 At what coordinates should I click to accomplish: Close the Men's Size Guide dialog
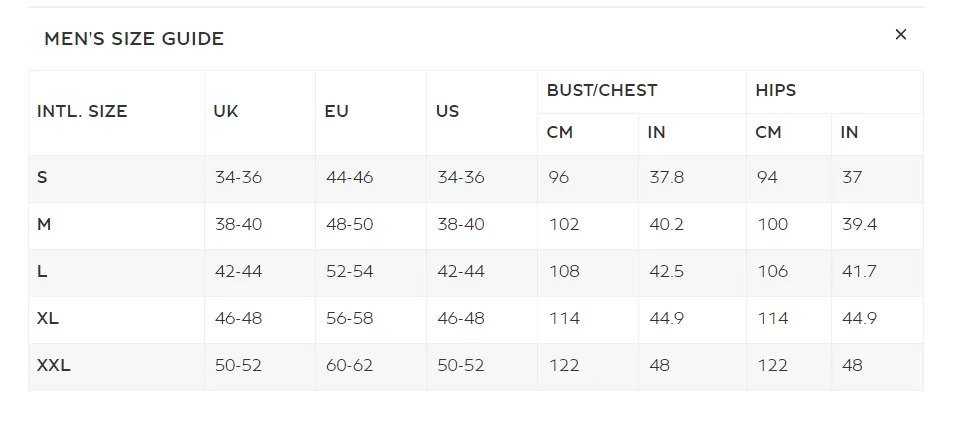900,34
